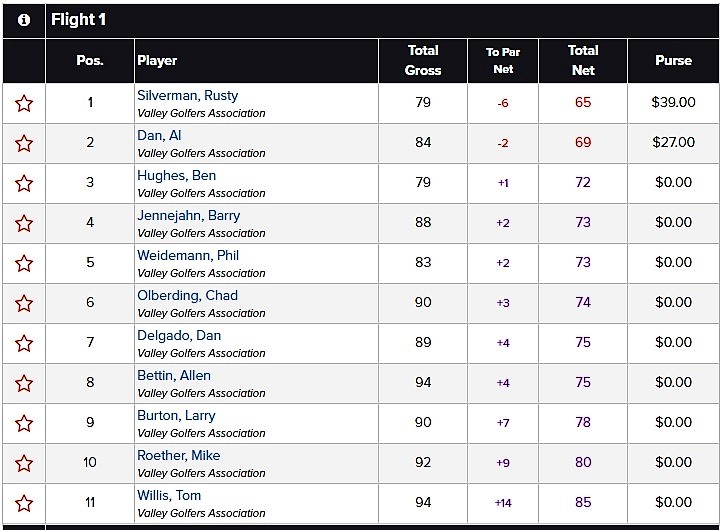Click the To Par Net column header
This screenshot has width=723, height=530.
coord(503,60)
